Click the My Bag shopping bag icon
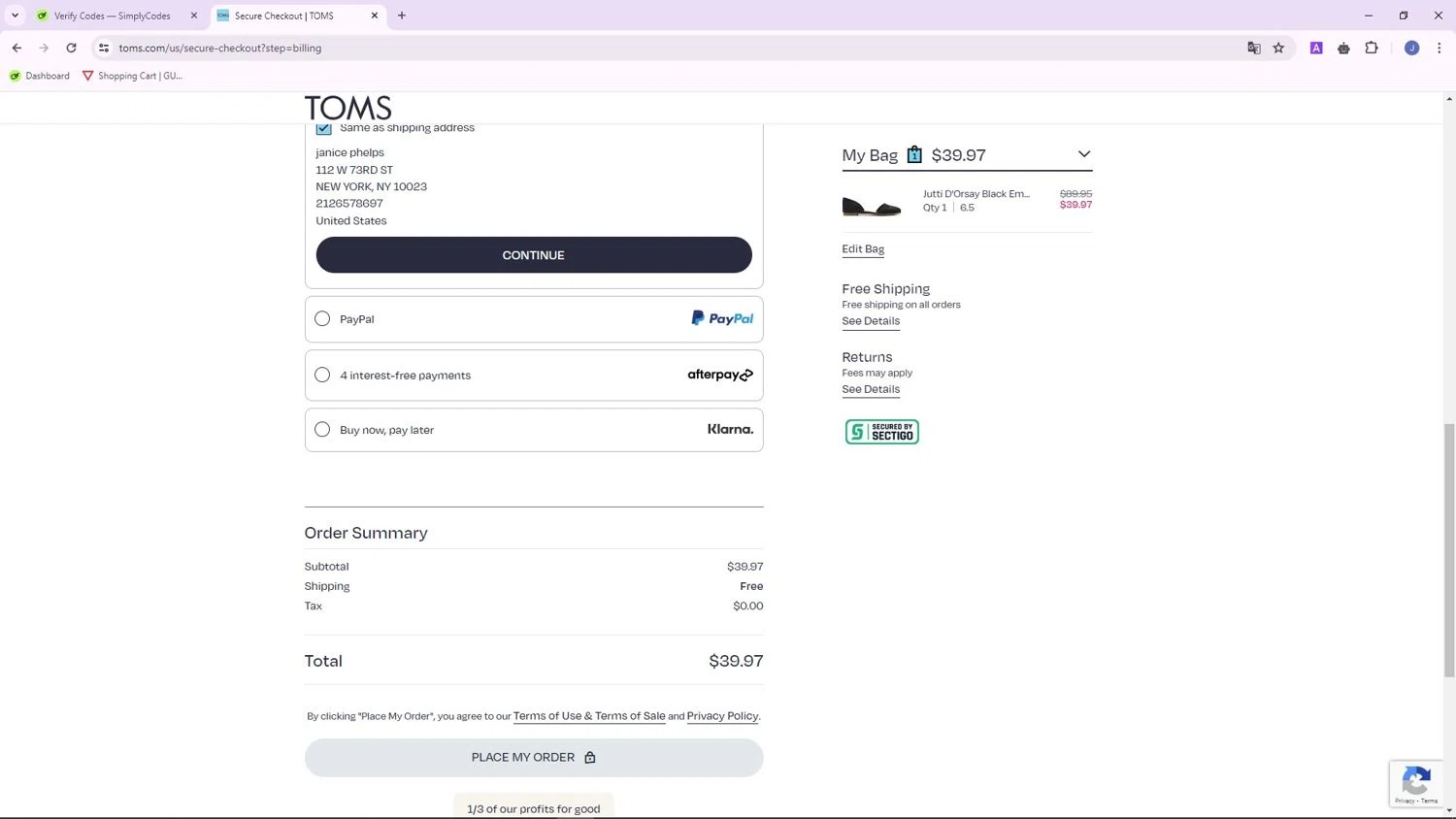The image size is (1456, 819). (914, 154)
